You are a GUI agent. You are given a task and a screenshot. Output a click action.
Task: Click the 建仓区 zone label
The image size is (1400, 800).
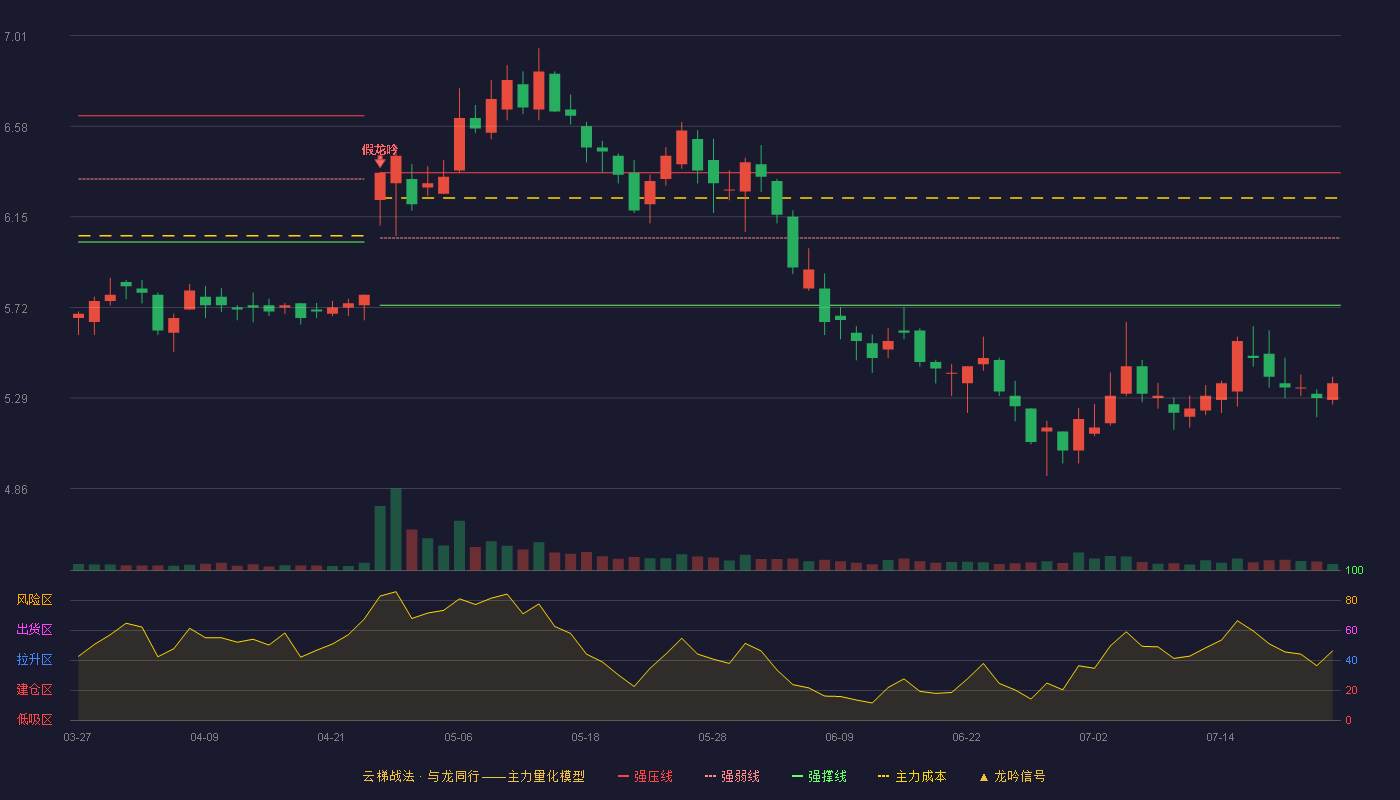(x=34, y=690)
